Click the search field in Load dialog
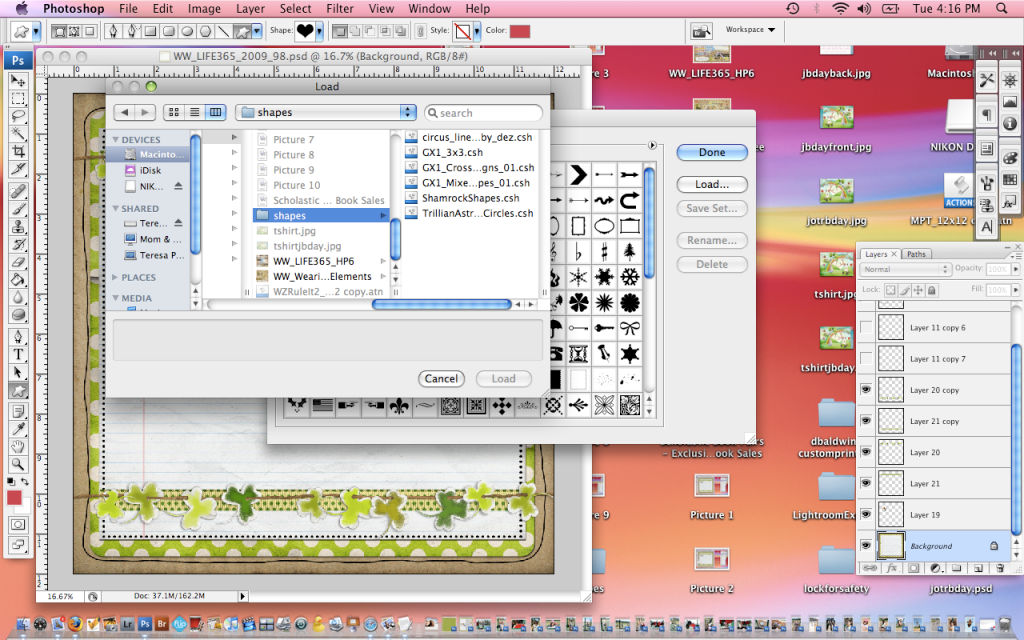Image resolution: width=1024 pixels, height=640 pixels. pyautogui.click(x=483, y=112)
